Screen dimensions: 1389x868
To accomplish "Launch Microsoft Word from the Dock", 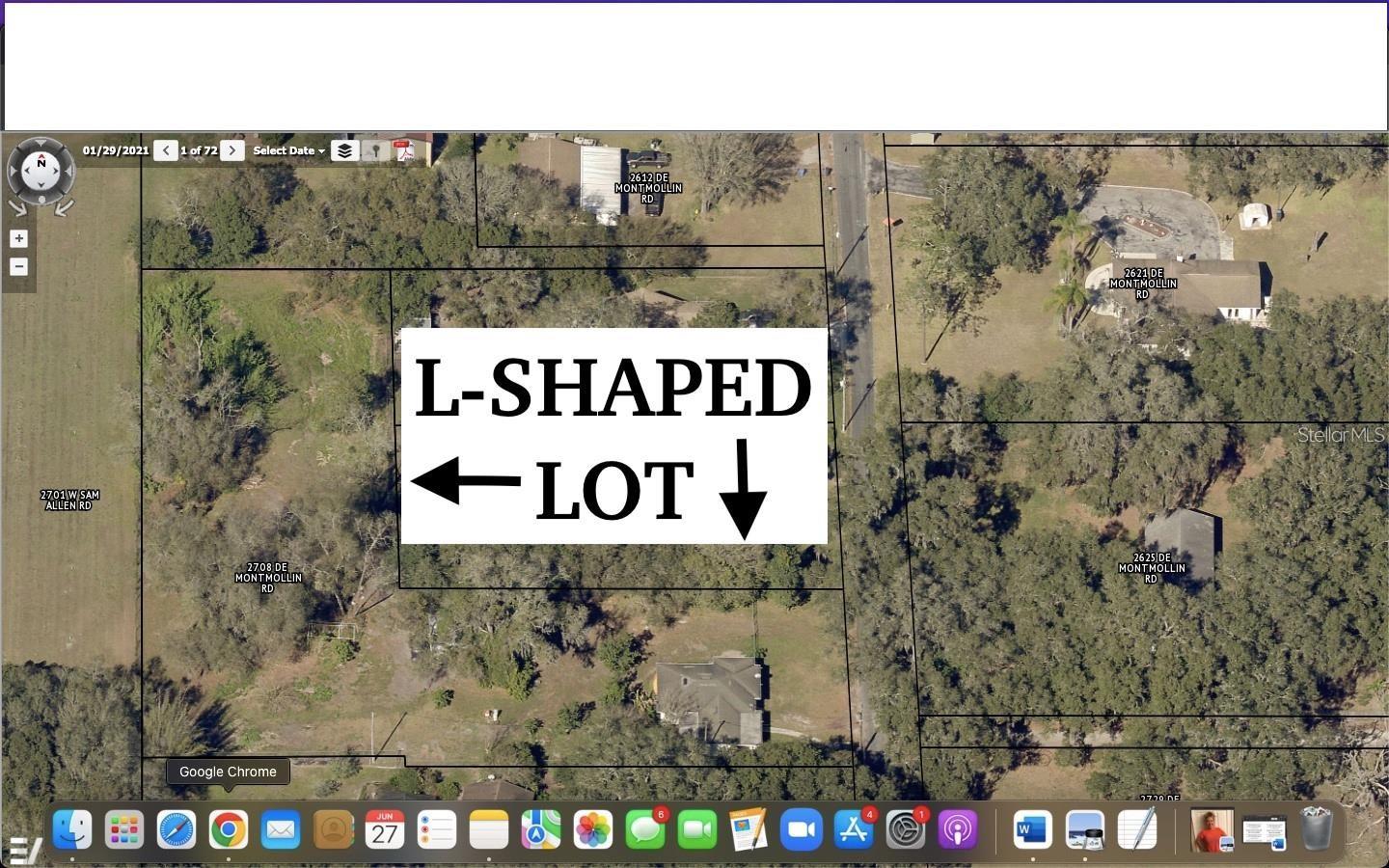I will click(1032, 829).
